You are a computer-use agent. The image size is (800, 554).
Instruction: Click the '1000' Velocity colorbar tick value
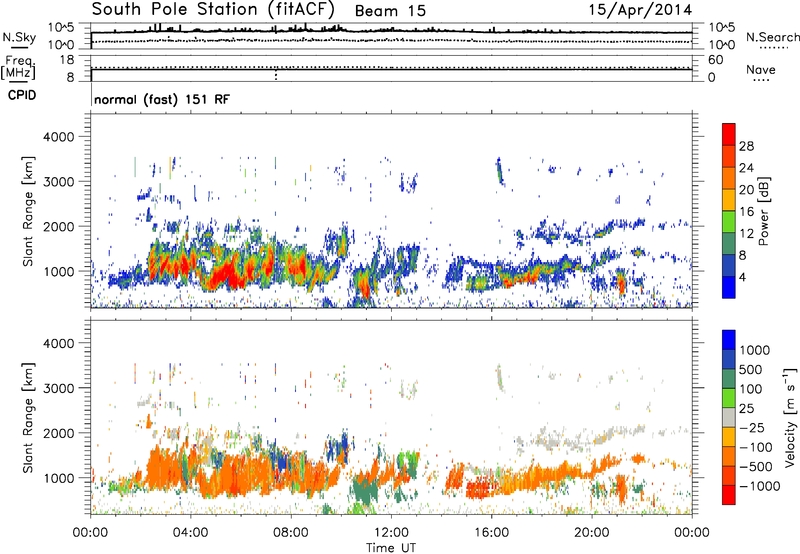click(x=755, y=350)
